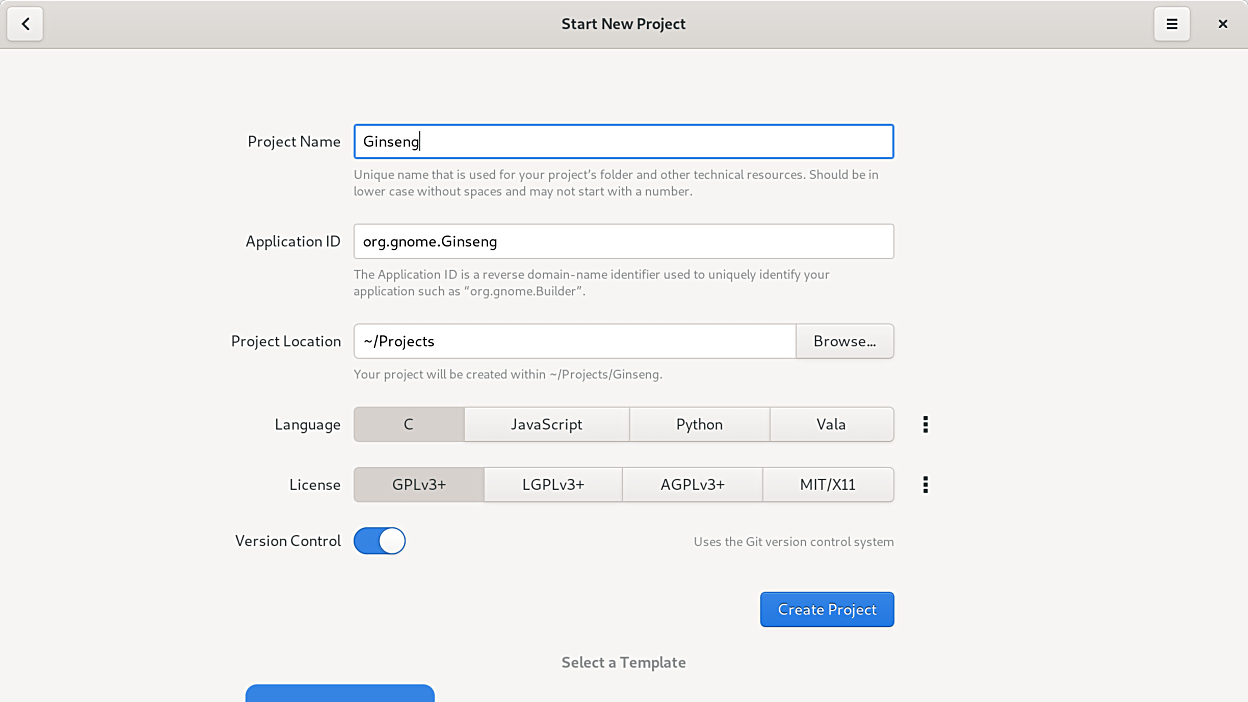Click the Create Project button
The image size is (1248, 702).
tap(826, 609)
